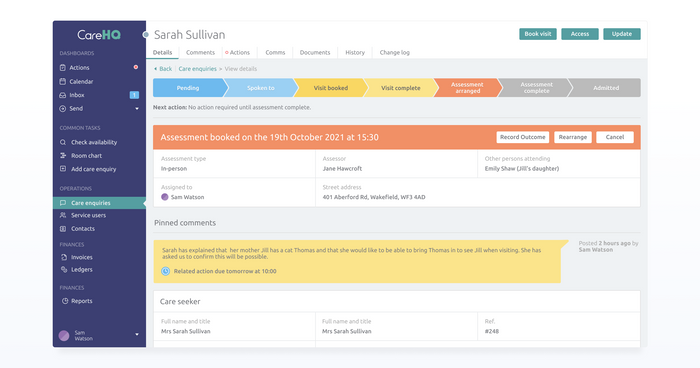The height and width of the screenshot is (368, 700).
Task: Open Care enquiries in sidebar
Action: [99, 203]
